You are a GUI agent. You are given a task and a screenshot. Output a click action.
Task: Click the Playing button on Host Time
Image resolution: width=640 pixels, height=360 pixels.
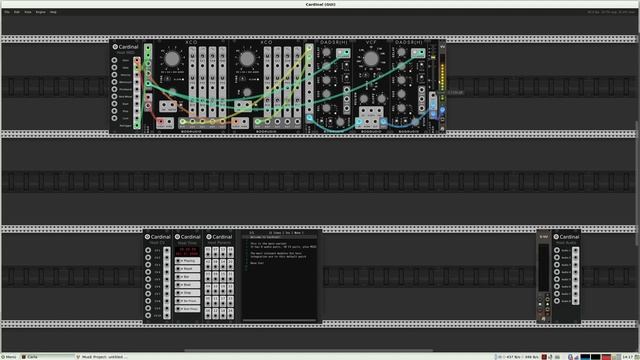coord(188,260)
